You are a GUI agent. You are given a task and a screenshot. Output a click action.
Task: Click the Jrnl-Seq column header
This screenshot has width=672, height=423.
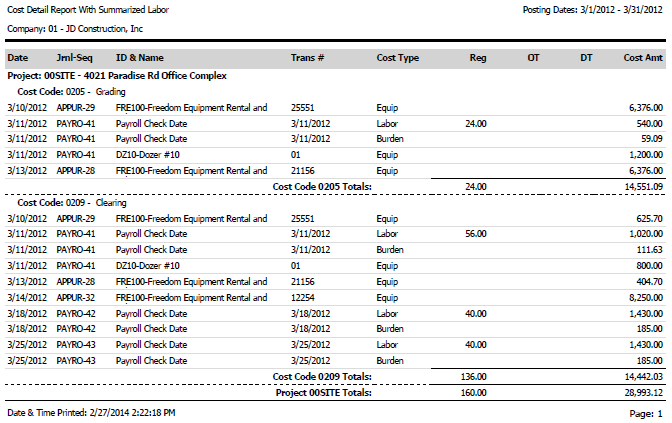[x=75, y=58]
